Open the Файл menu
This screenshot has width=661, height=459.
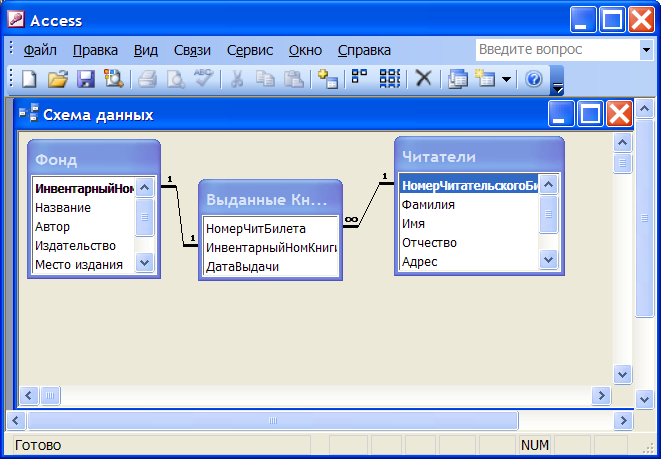(40, 51)
